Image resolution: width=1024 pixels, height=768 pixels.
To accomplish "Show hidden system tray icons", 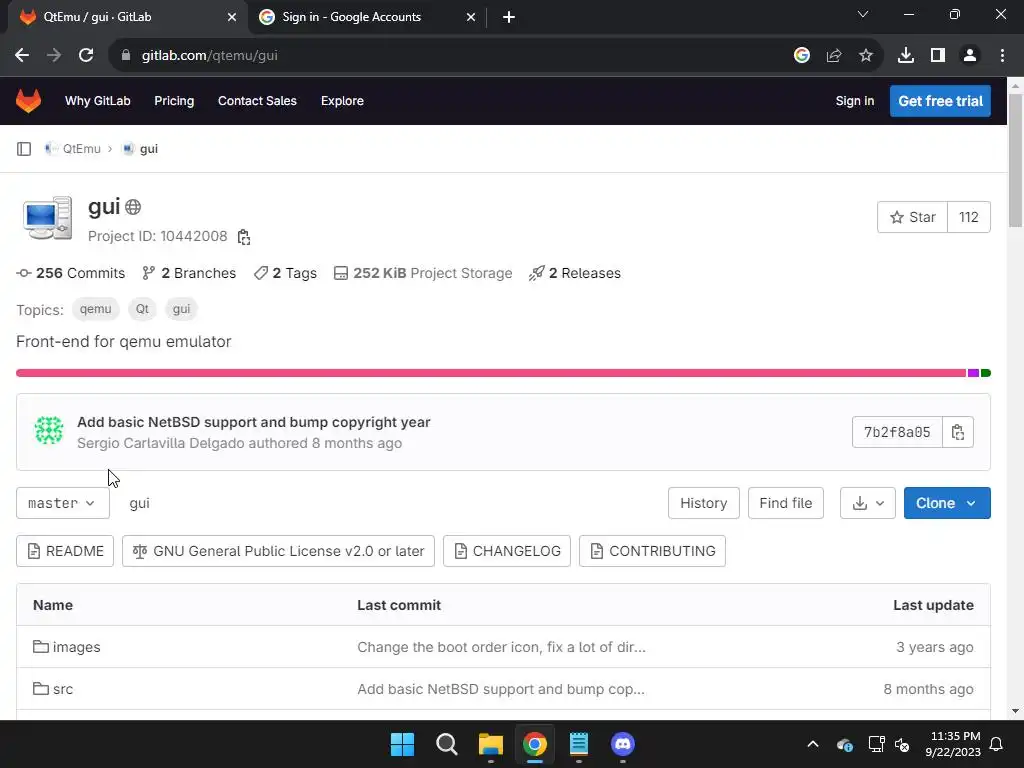I will (813, 744).
